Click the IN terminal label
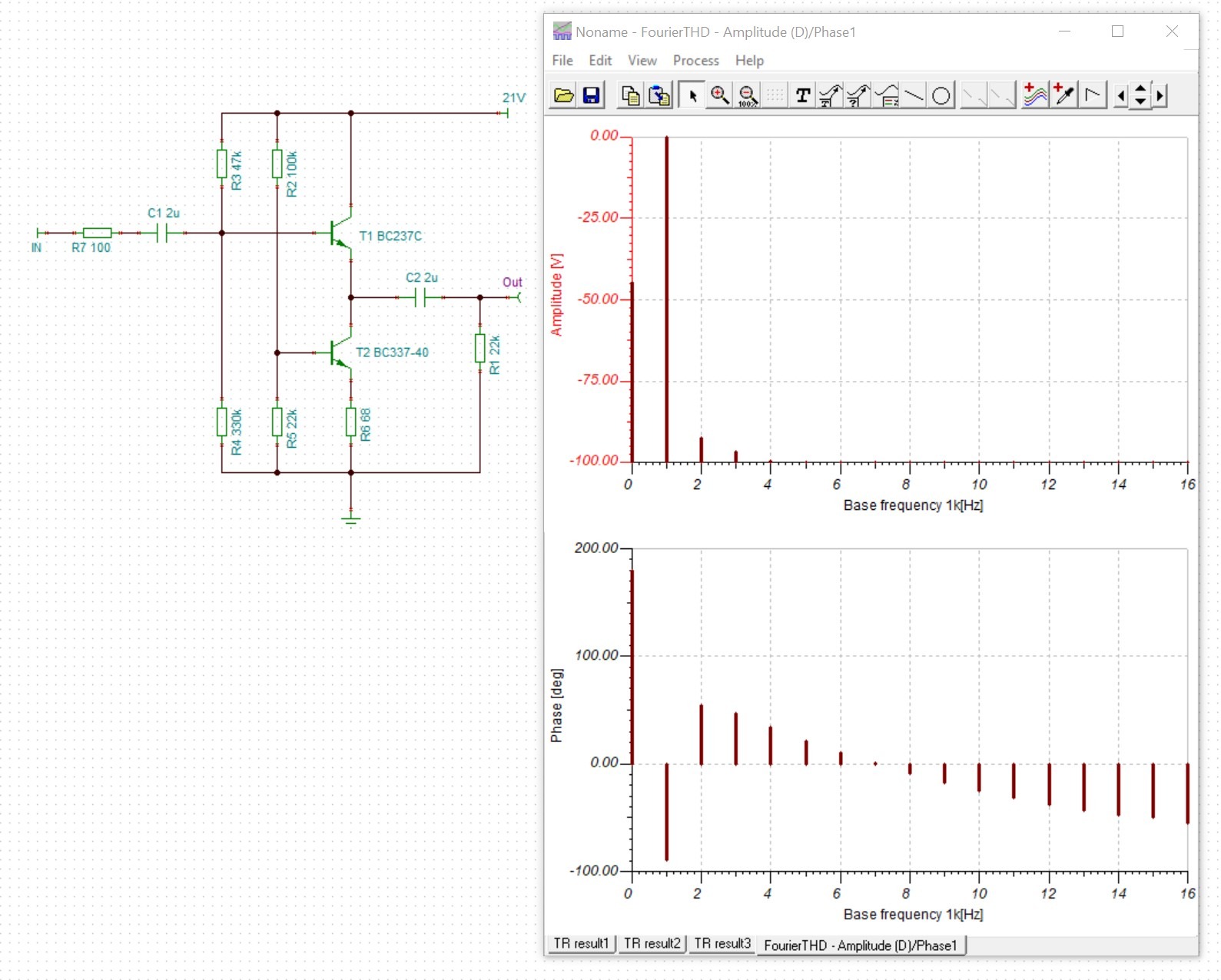1221x980 pixels. tap(36, 247)
